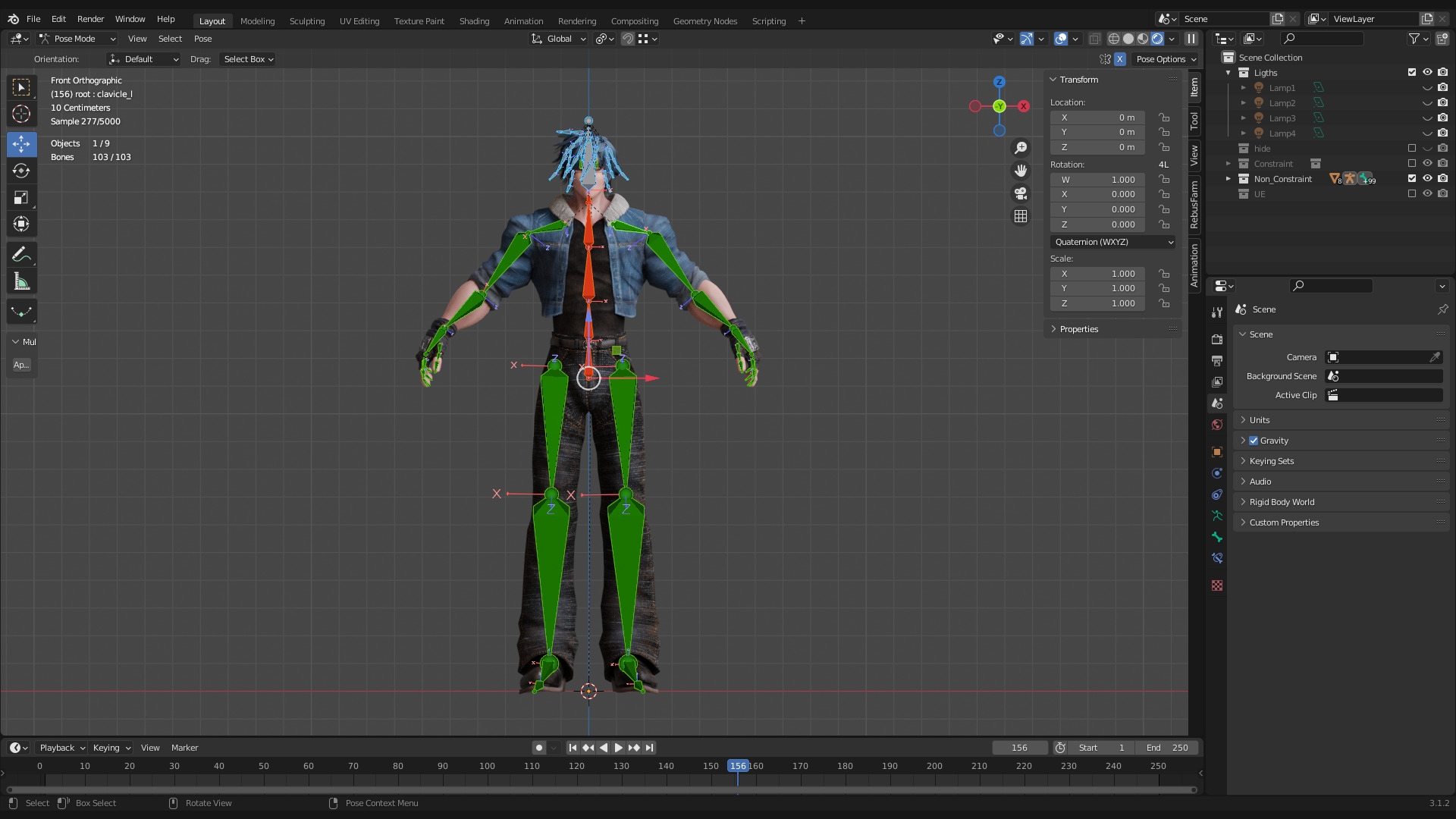This screenshot has height=819, width=1456.
Task: Open the Playback popover in timeline
Action: pyautogui.click(x=62, y=748)
